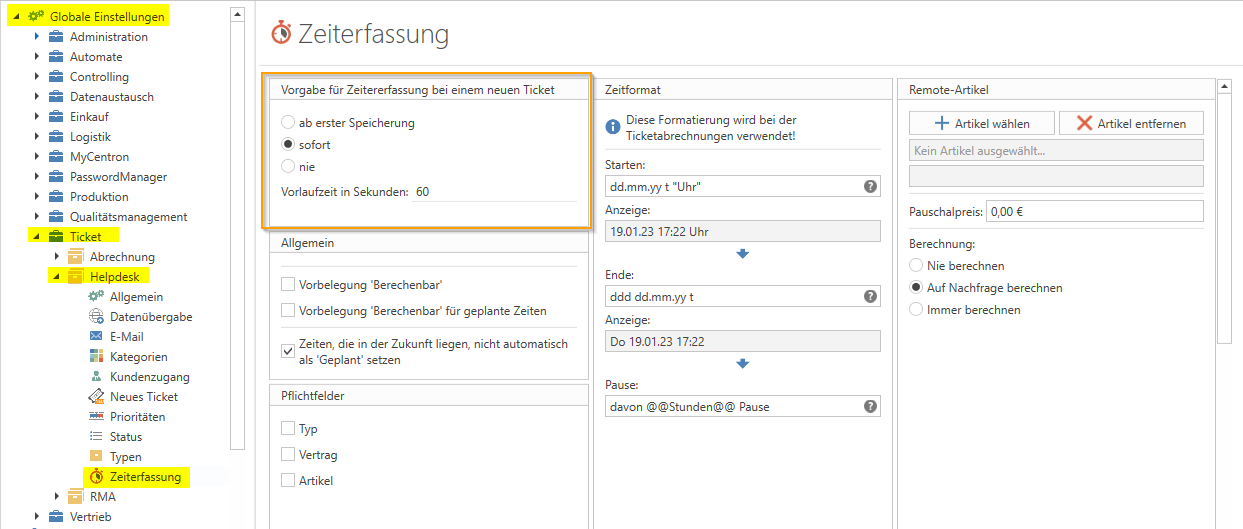Click the Neues Ticket icon in tree
The height and width of the screenshot is (529, 1243).
pos(96,397)
